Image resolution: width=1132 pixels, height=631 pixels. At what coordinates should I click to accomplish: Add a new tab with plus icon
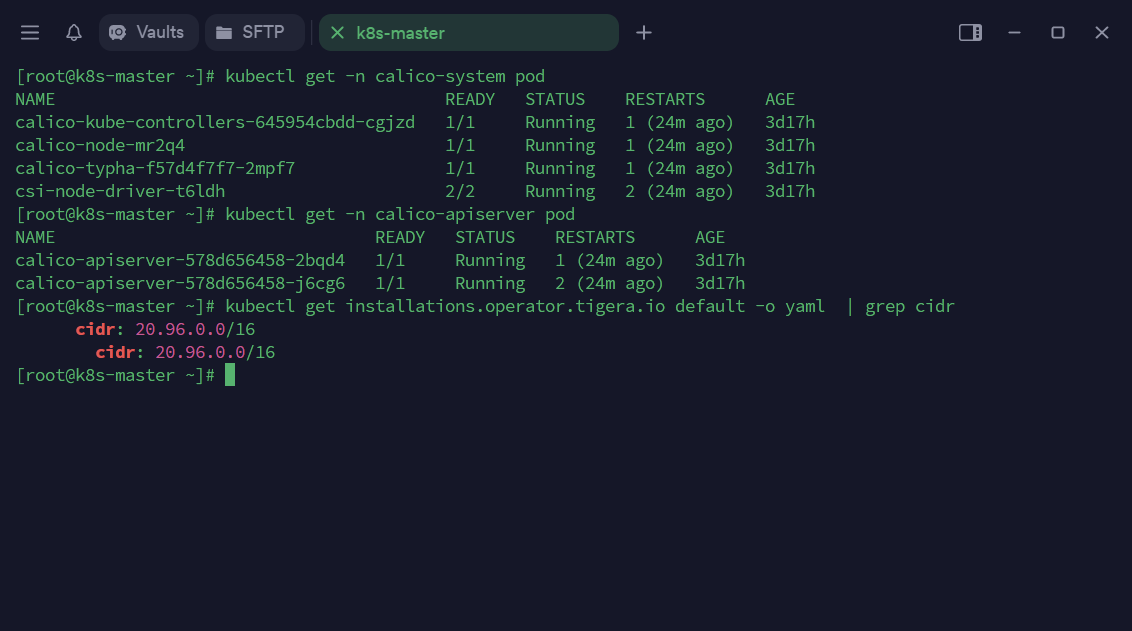(x=644, y=33)
